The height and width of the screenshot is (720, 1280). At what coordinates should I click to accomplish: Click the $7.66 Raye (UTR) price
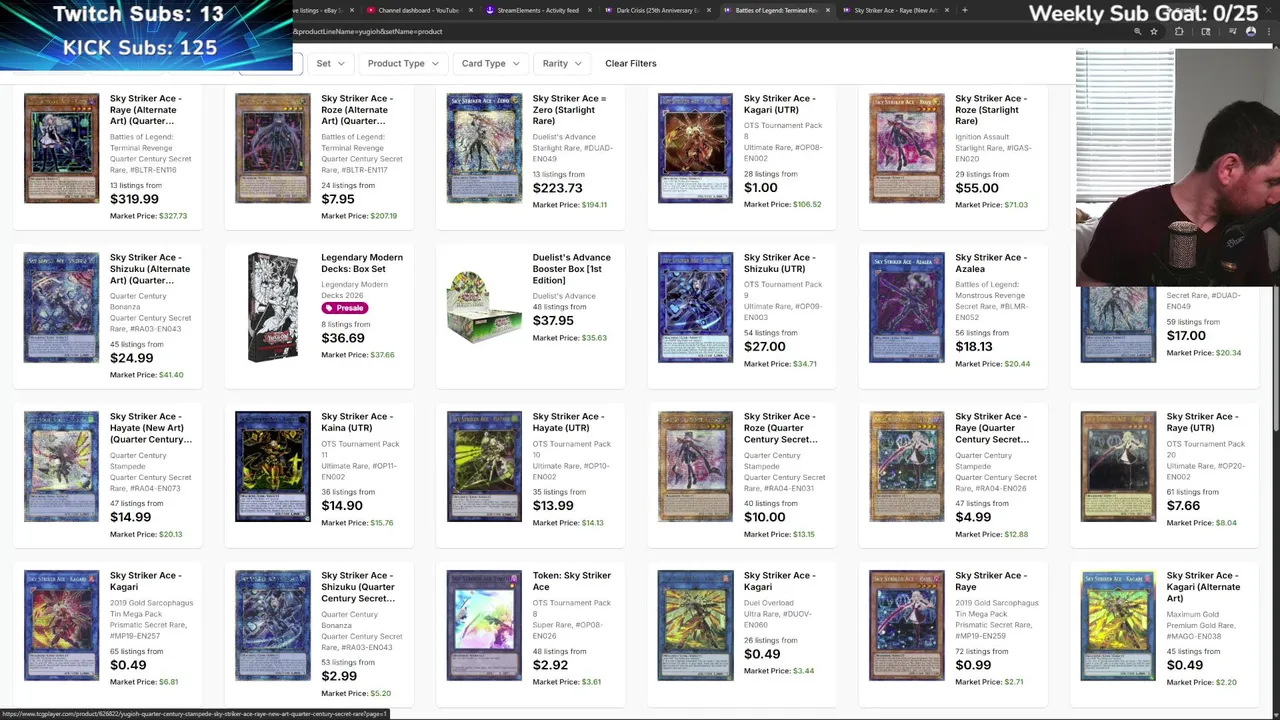1183,506
